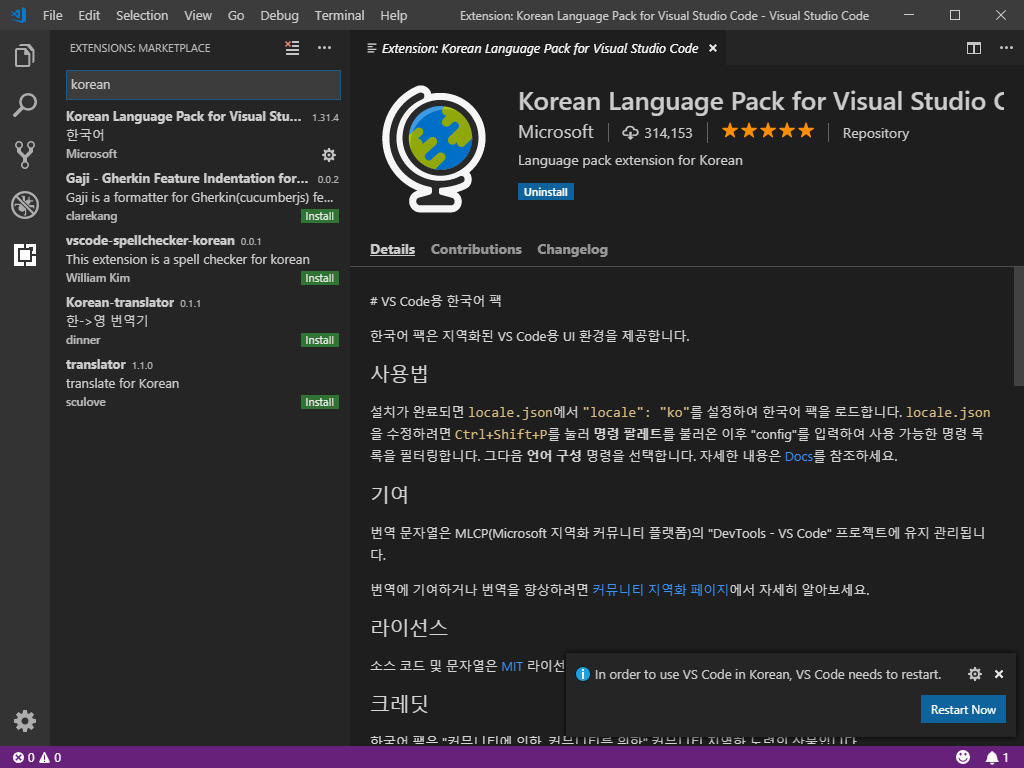1024x768 pixels.
Task: Close the Korean Language Pack extension tab
Action: (x=713, y=48)
